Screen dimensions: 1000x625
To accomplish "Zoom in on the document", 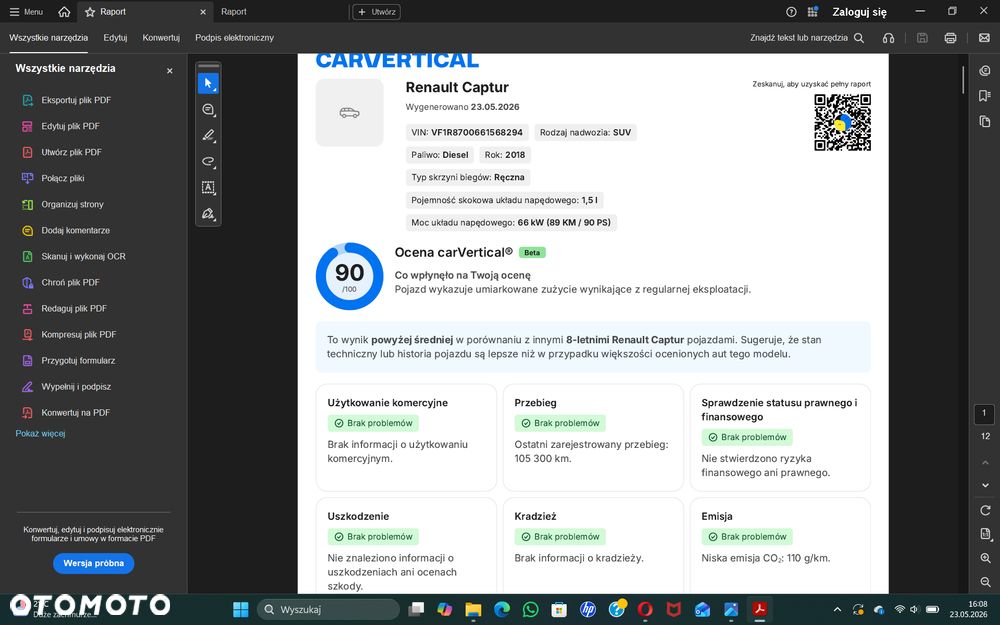I will tap(985, 558).
